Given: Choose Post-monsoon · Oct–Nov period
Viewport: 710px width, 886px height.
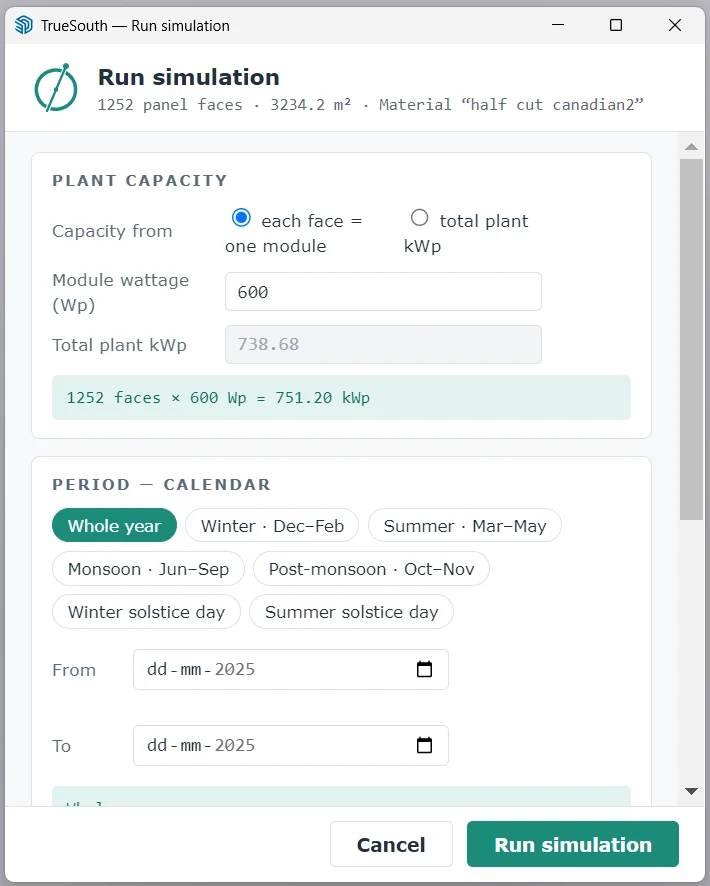Looking at the screenshot, I should coord(371,568).
